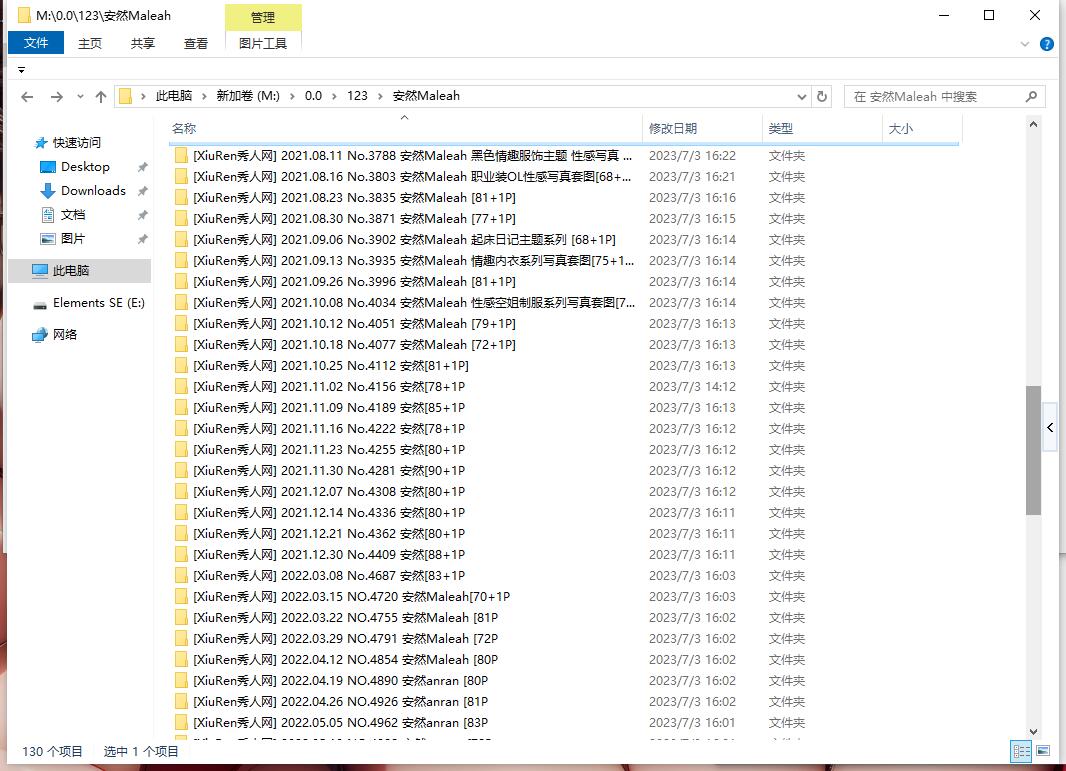1066x771 pixels.
Task: Click 123 breadcrumb in address bar
Action: [357, 96]
